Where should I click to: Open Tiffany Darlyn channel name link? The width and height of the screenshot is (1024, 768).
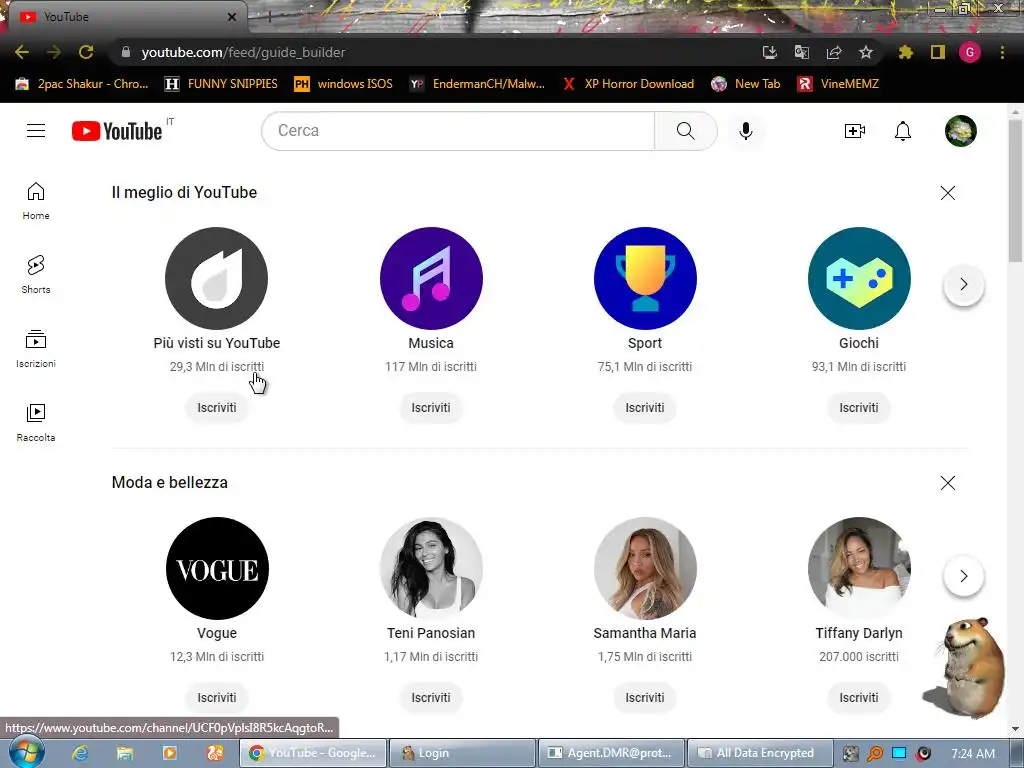859,633
